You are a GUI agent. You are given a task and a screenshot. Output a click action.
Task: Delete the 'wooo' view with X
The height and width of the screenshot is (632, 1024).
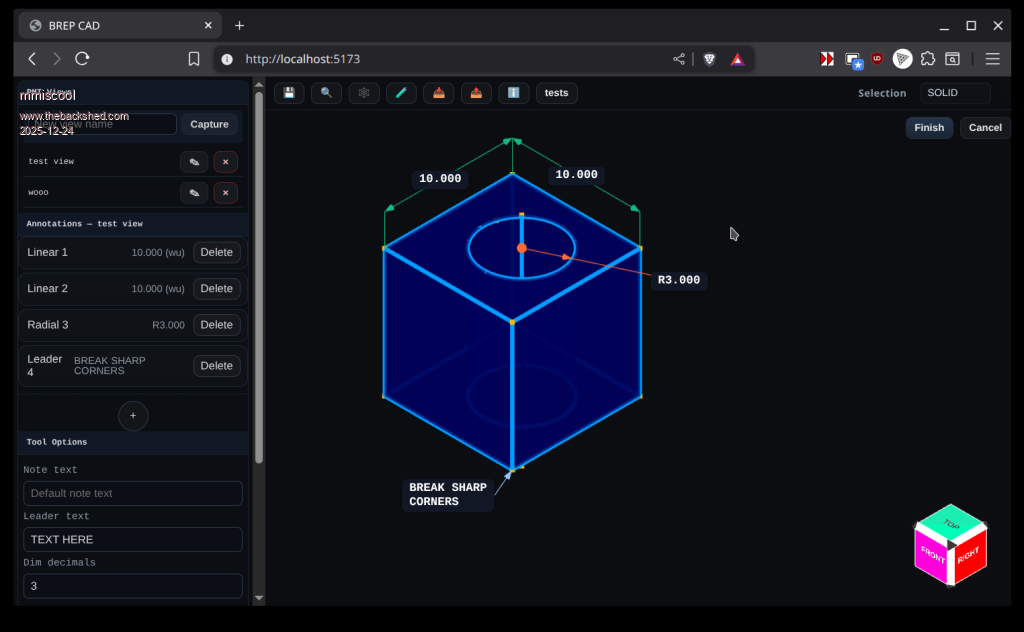[x=225, y=193]
